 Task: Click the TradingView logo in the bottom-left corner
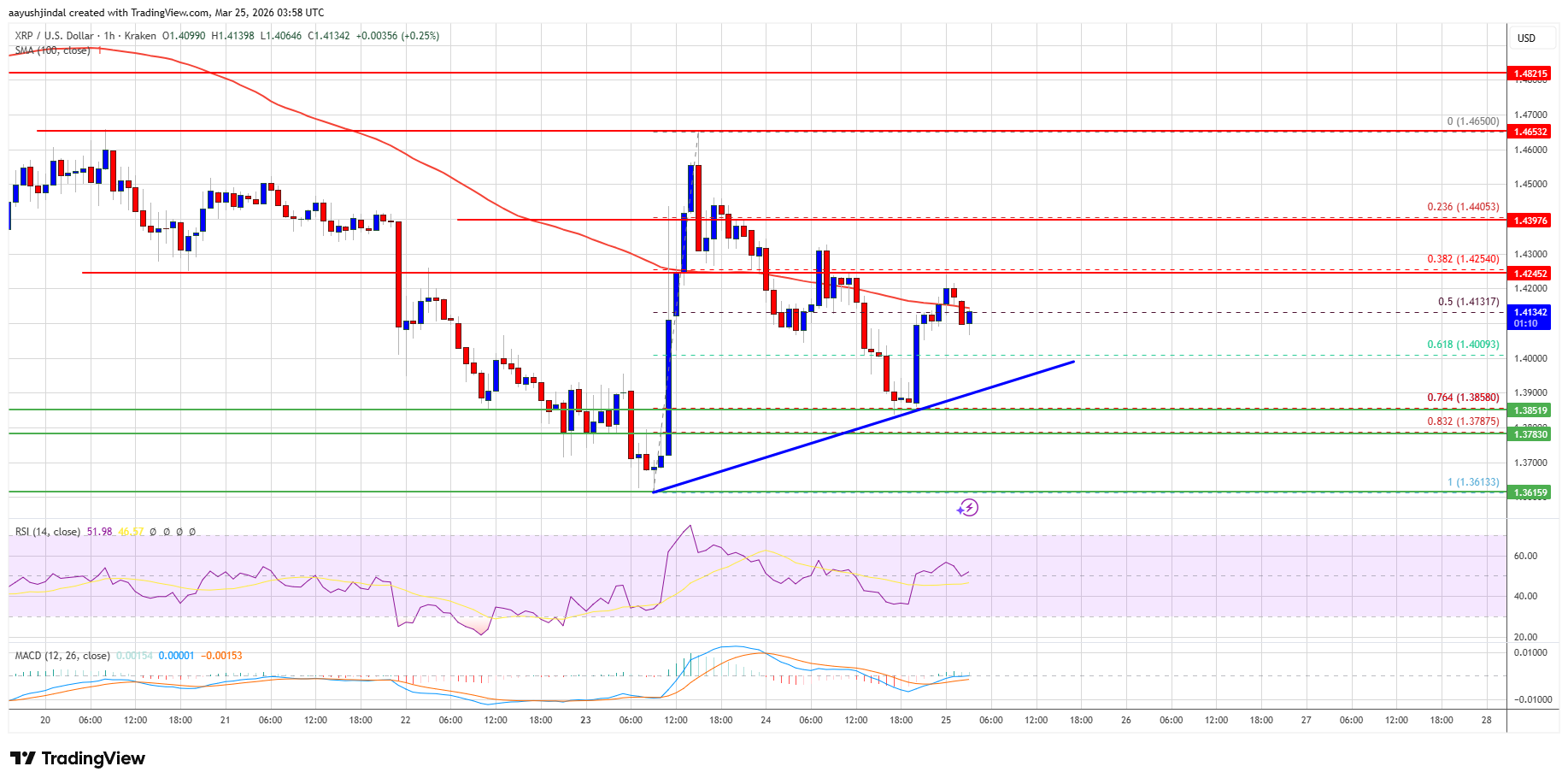77,758
